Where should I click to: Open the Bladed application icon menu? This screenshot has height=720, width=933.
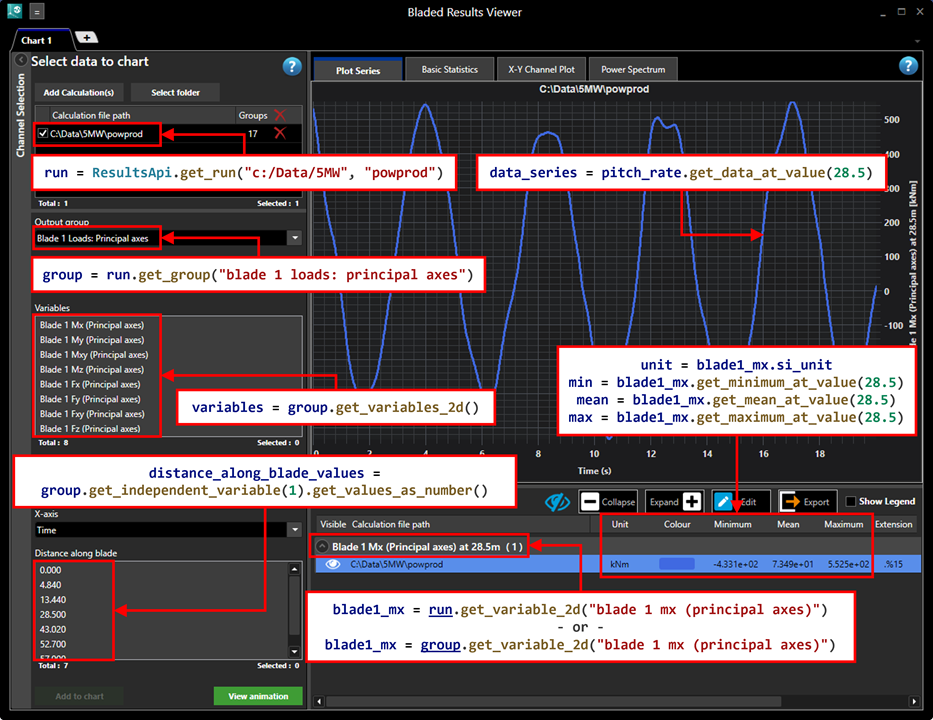click(14, 12)
